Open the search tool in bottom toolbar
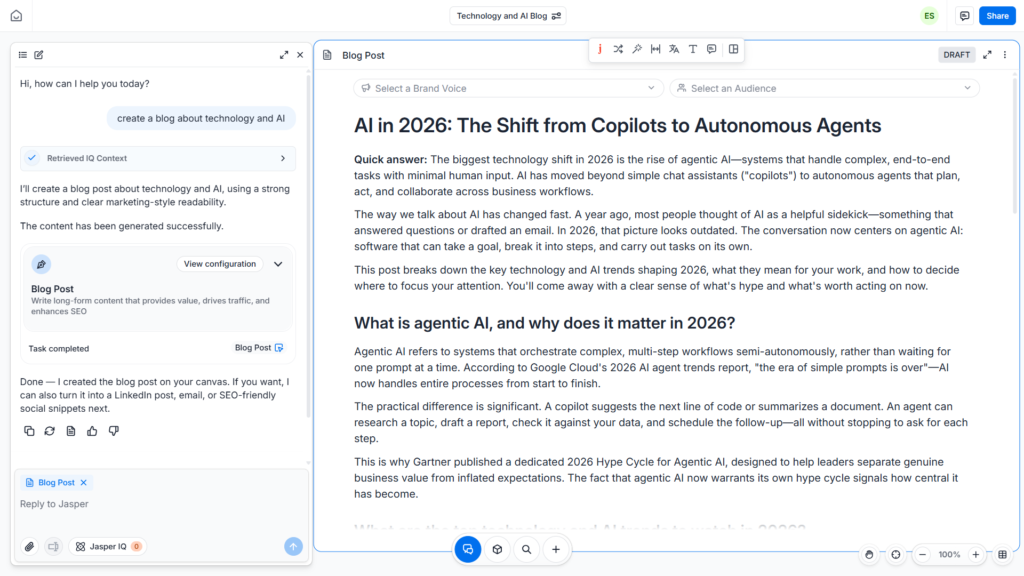This screenshot has height=576, width=1024. (526, 550)
